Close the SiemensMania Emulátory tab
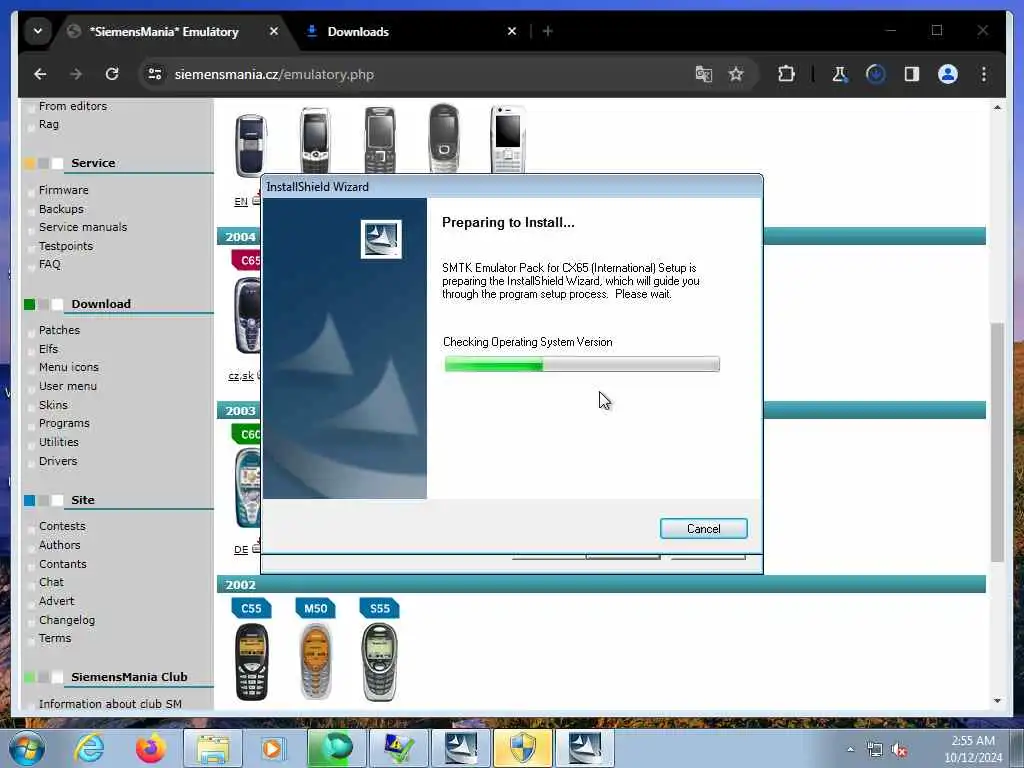Image resolution: width=1024 pixels, height=768 pixels. point(274,31)
